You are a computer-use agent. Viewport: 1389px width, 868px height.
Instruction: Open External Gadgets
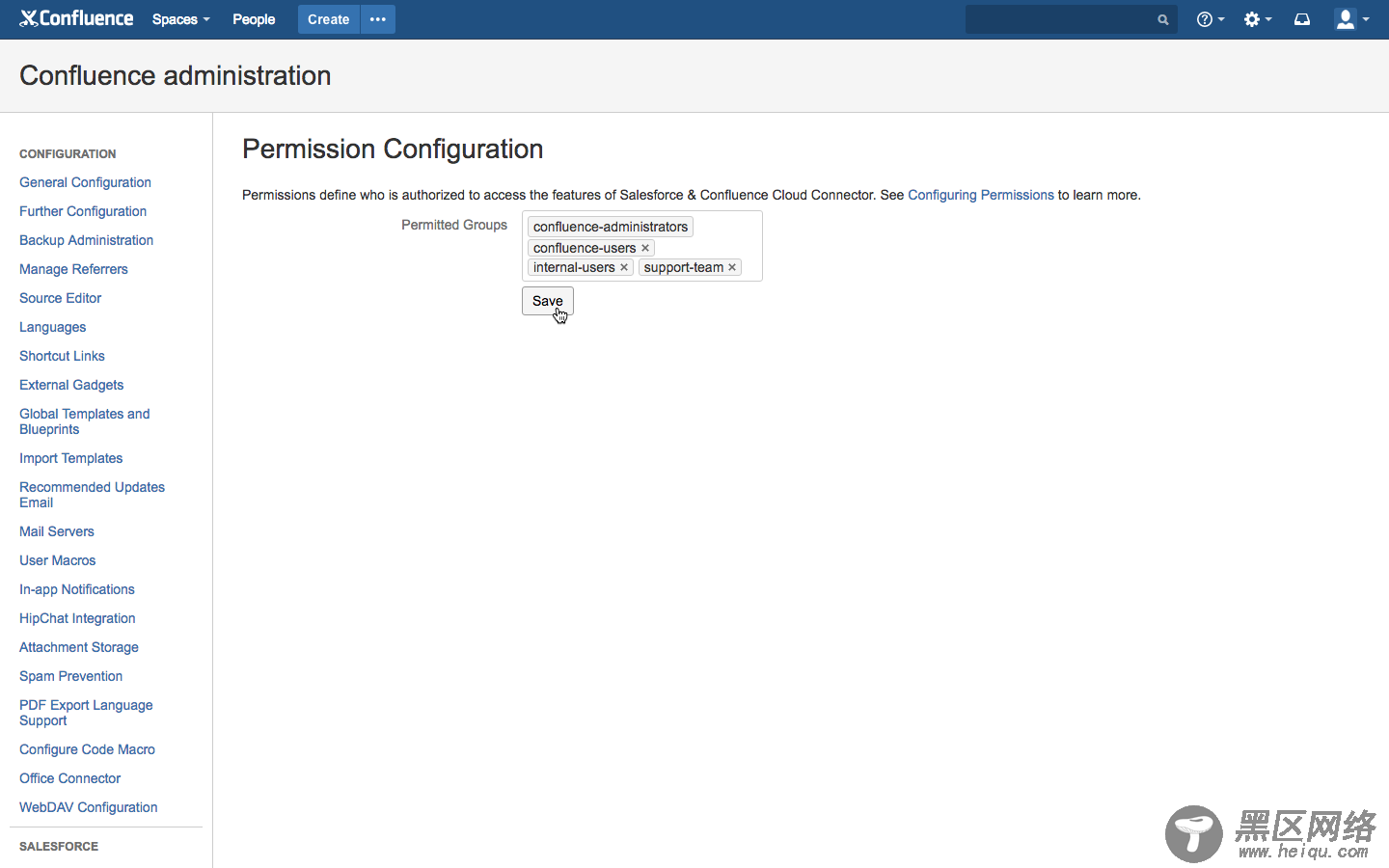click(71, 385)
